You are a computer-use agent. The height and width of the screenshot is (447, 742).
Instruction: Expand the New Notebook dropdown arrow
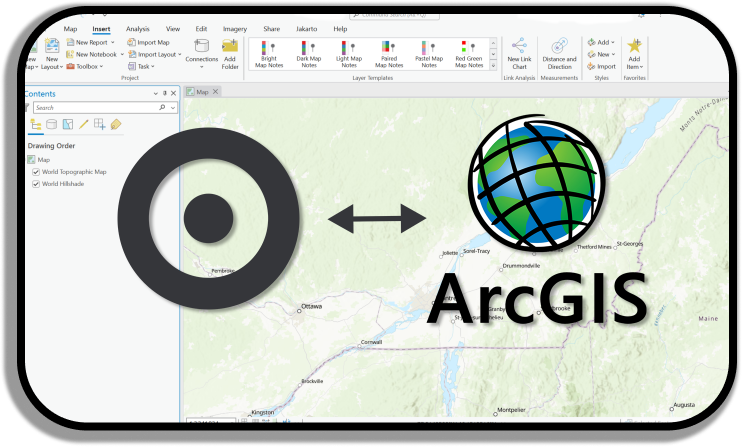coord(122,54)
